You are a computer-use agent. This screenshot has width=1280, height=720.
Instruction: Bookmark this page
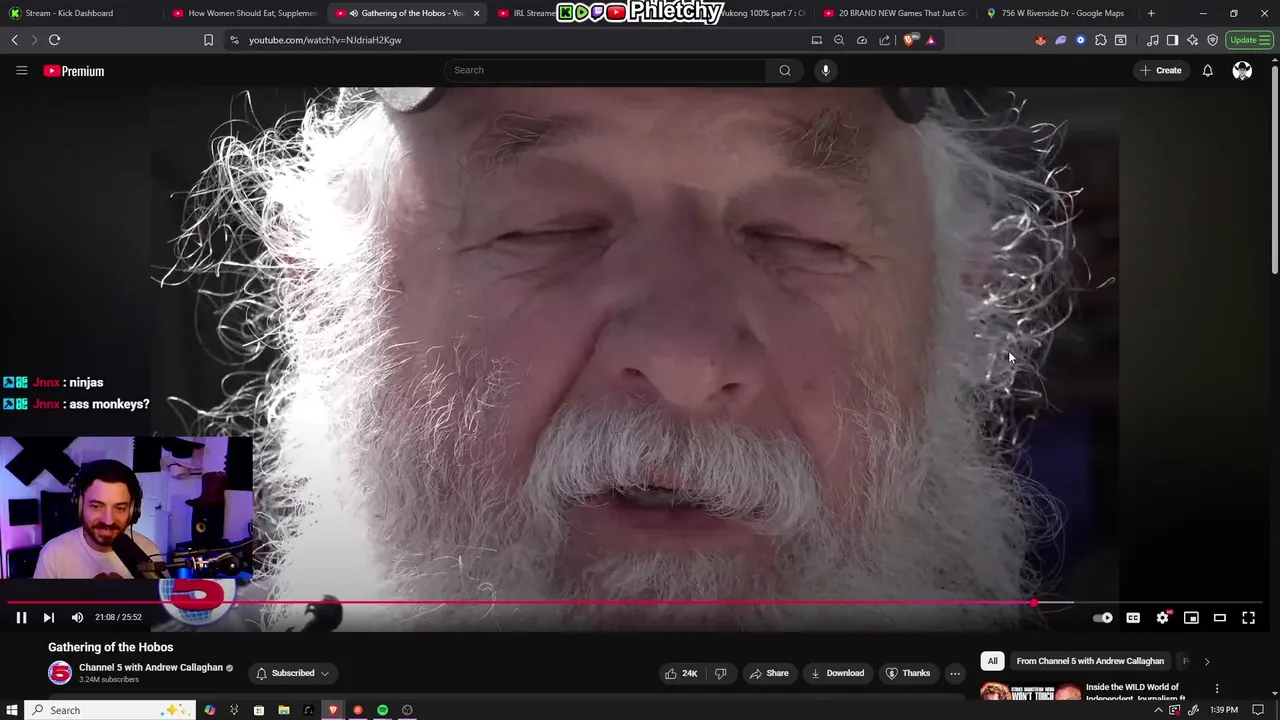click(208, 40)
